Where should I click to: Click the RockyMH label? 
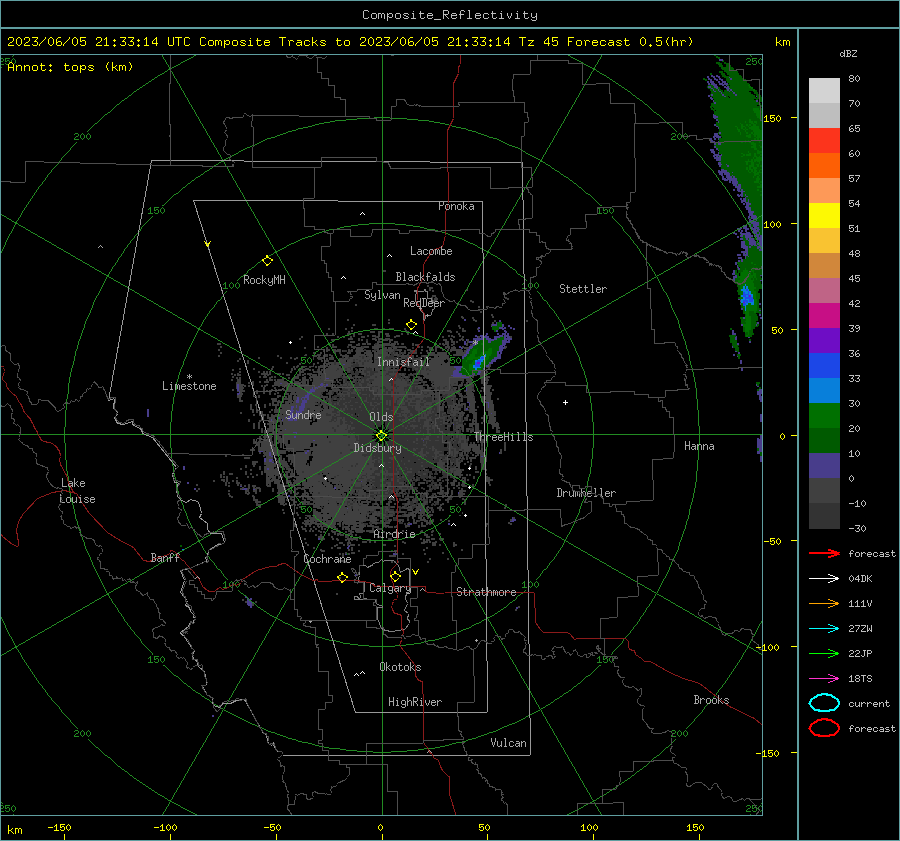(x=264, y=280)
